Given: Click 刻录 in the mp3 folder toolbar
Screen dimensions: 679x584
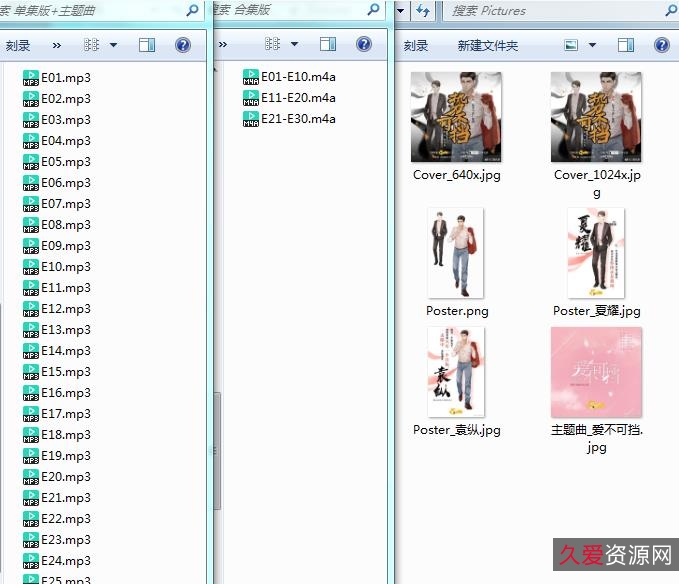Looking at the screenshot, I should tap(18, 45).
